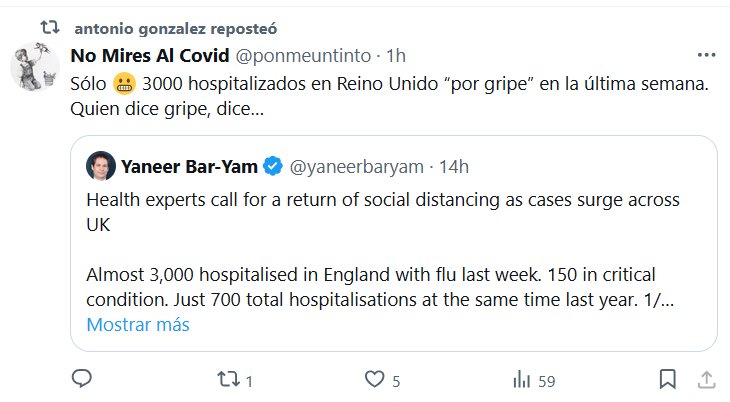Click the reply speech bubble icon
Viewport: 730px width, 402px height.
tap(84, 379)
